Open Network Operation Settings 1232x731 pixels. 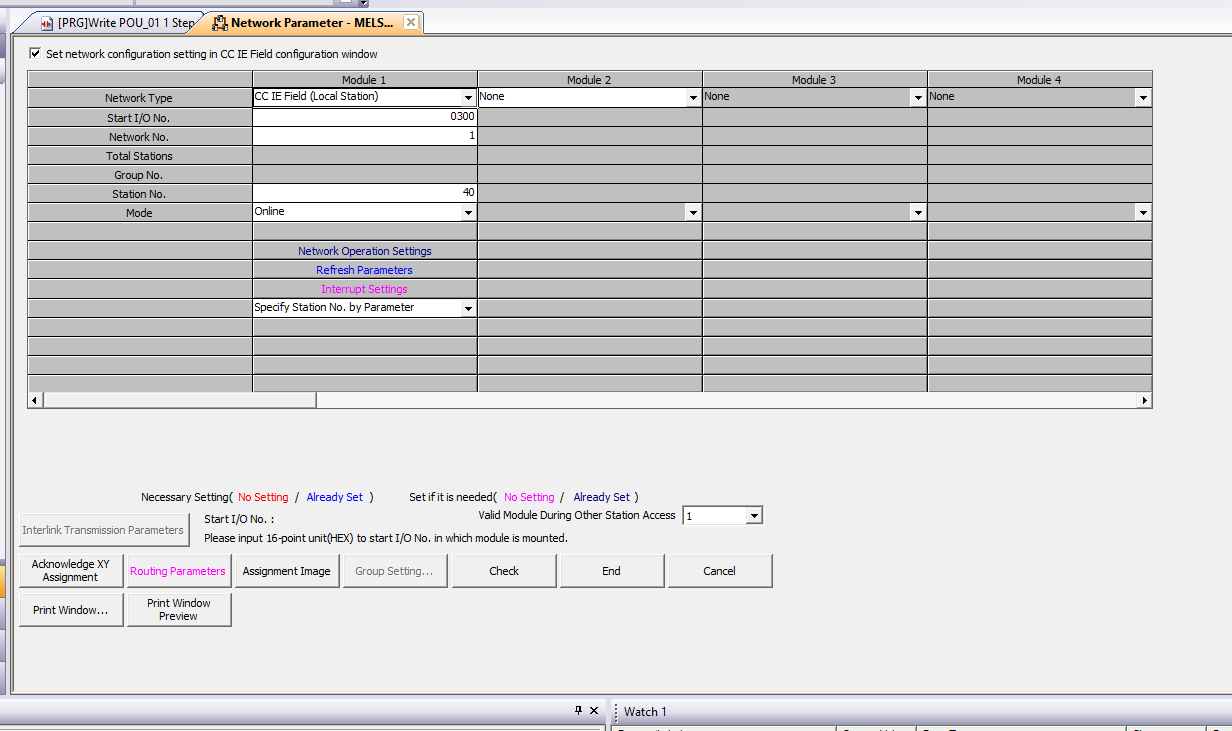[x=365, y=251]
